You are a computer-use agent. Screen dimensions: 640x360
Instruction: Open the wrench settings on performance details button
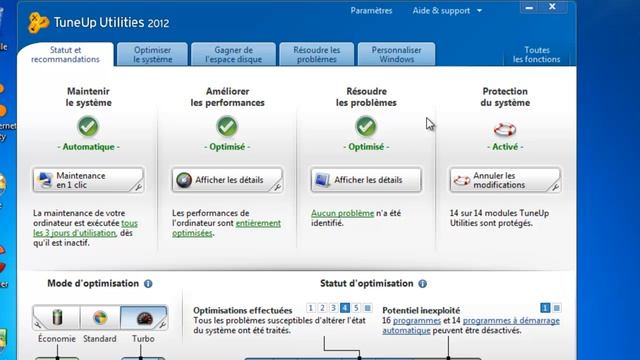point(278,187)
